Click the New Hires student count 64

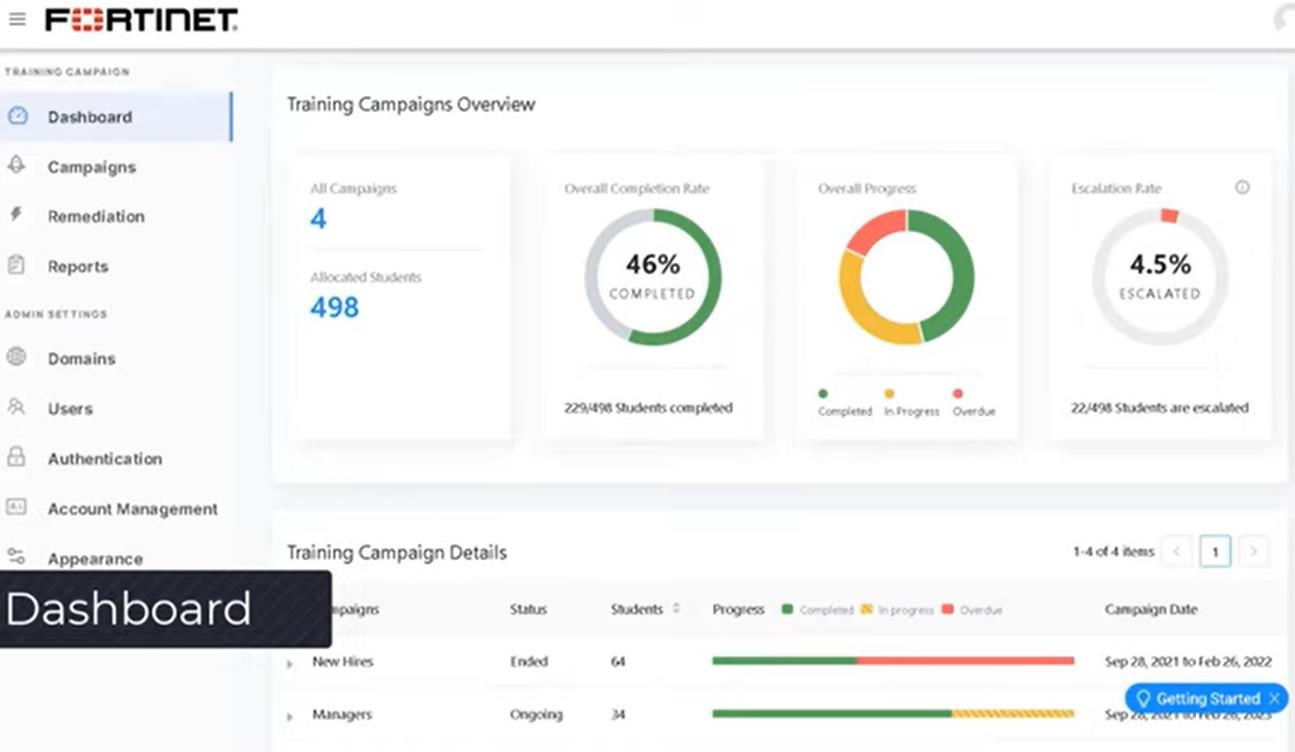(618, 662)
